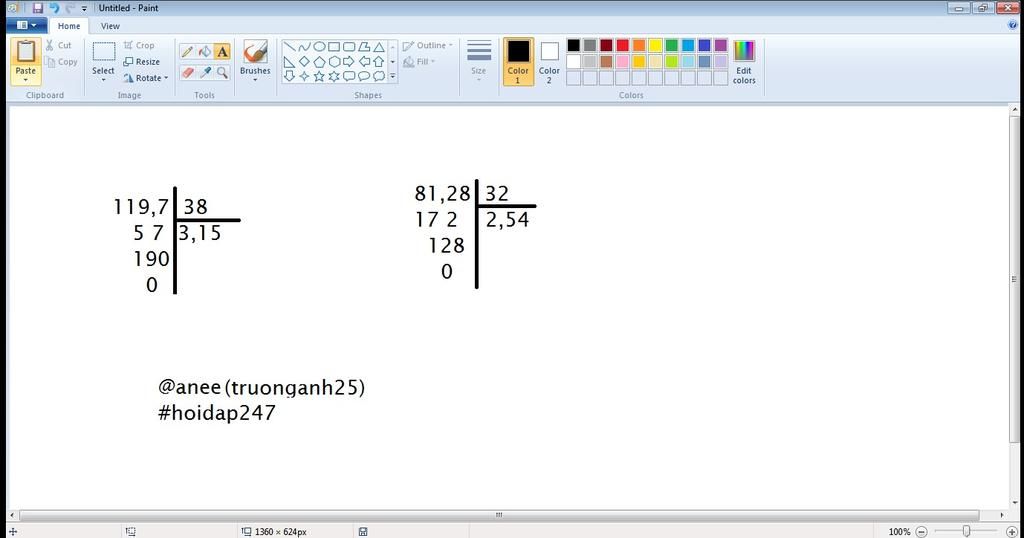This screenshot has width=1024, height=538.
Task: Expand the Select dropdown arrow
Action: coord(103,79)
